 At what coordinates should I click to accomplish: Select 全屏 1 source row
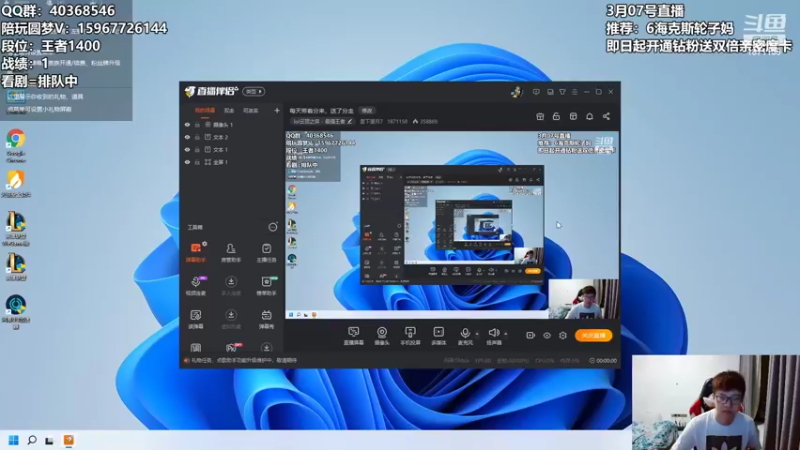(232, 162)
